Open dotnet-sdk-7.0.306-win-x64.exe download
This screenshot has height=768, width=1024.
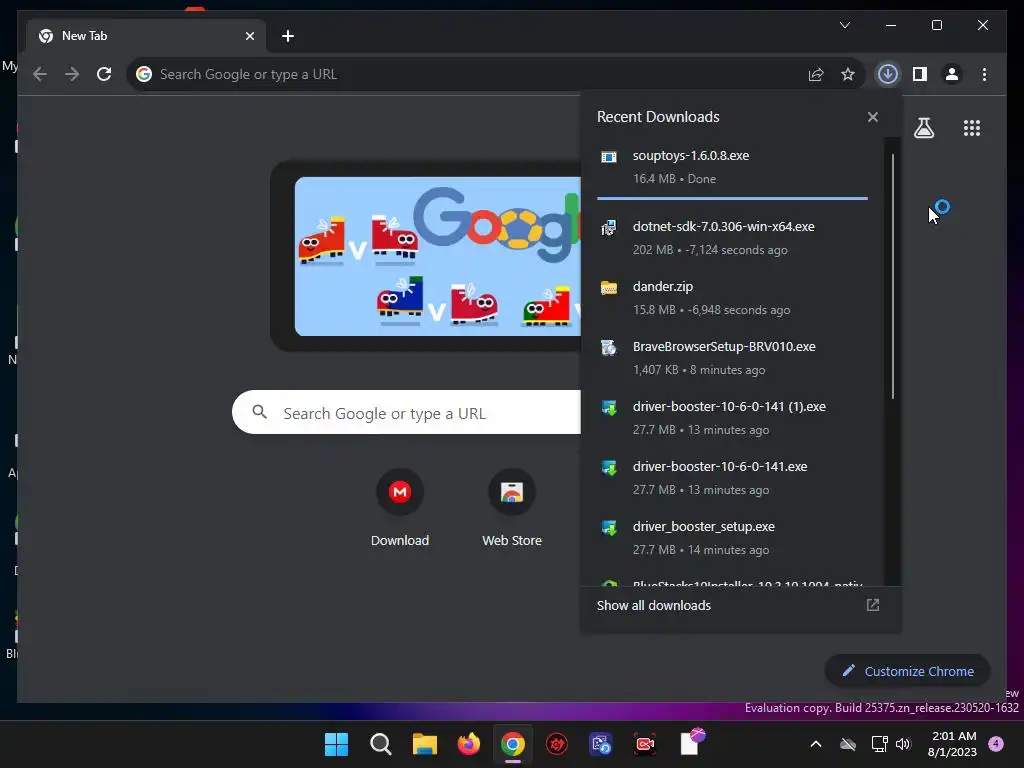(x=731, y=238)
